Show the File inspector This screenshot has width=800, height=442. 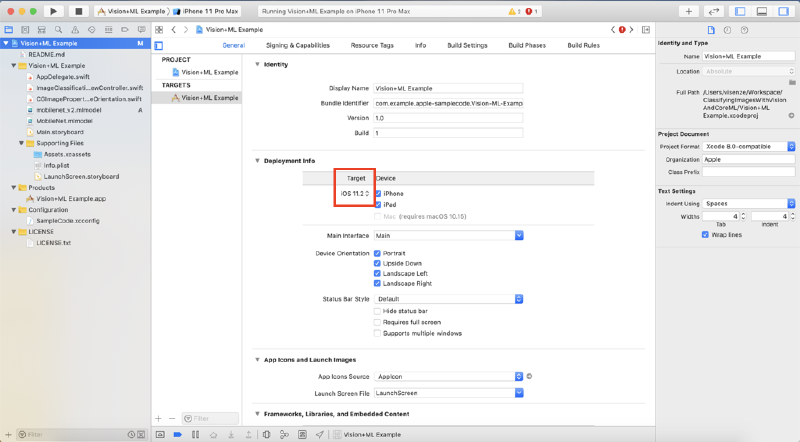click(711, 30)
